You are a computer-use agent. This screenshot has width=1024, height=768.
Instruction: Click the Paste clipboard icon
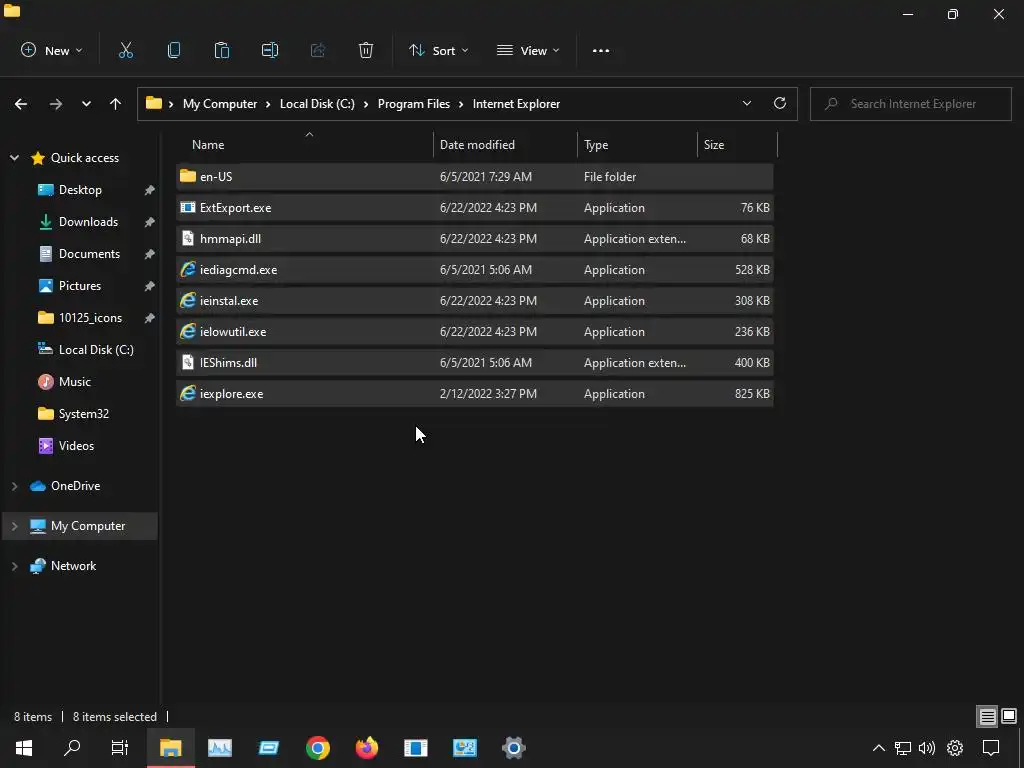[x=222, y=50]
